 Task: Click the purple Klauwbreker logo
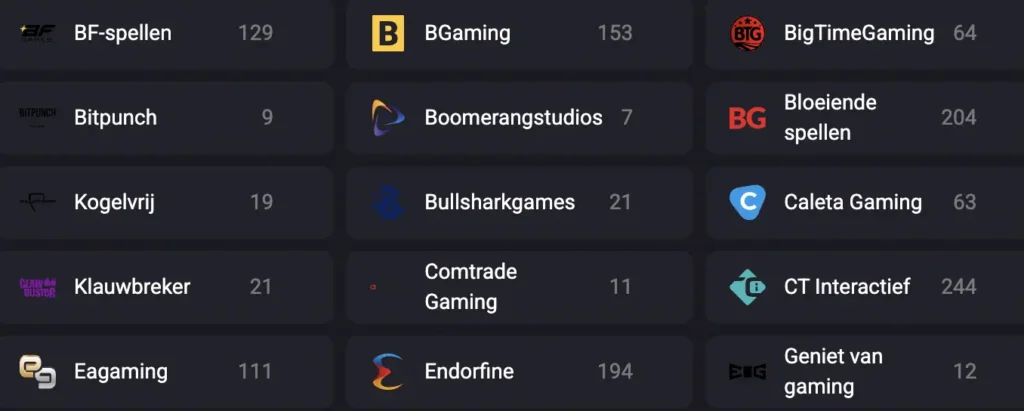tap(37, 287)
